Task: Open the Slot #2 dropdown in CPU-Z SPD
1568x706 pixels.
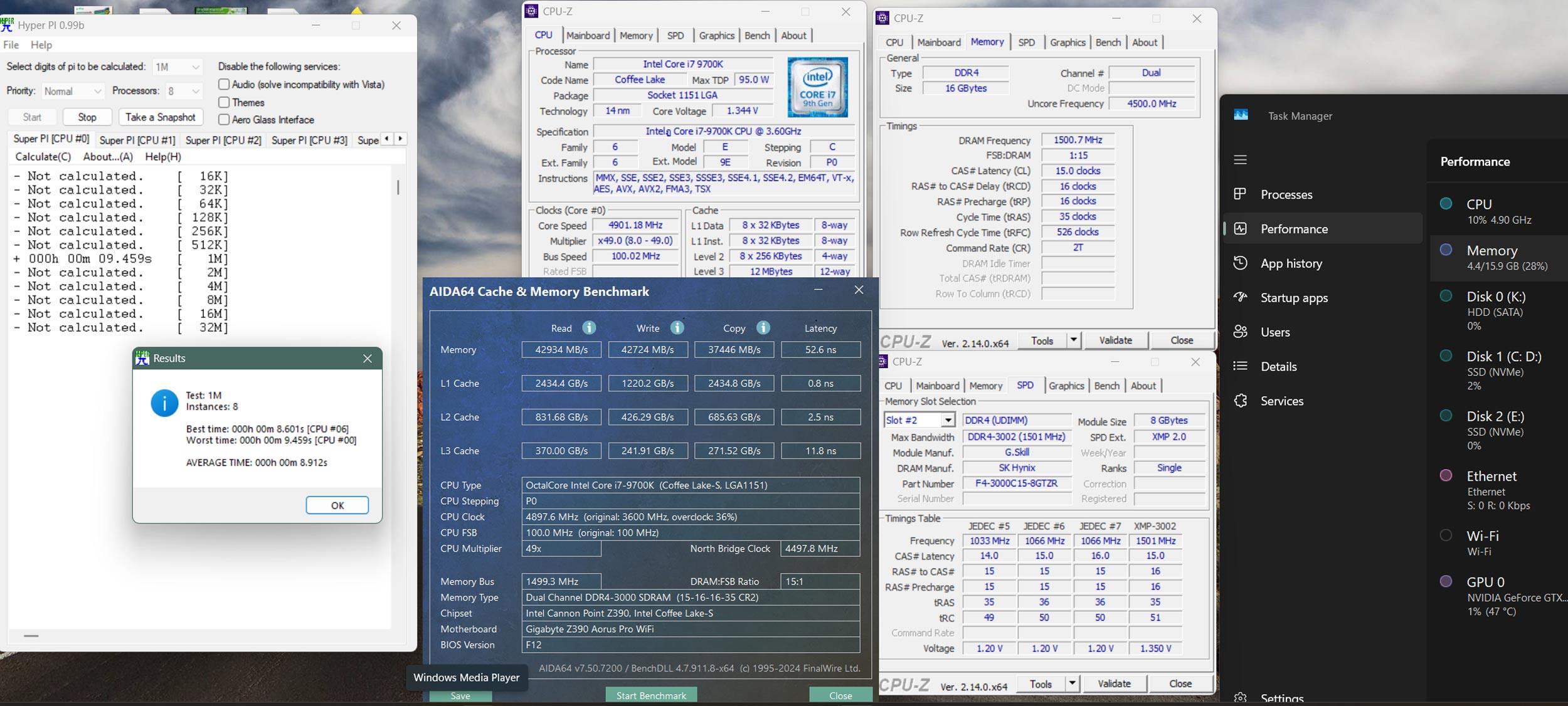Action: tap(948, 421)
